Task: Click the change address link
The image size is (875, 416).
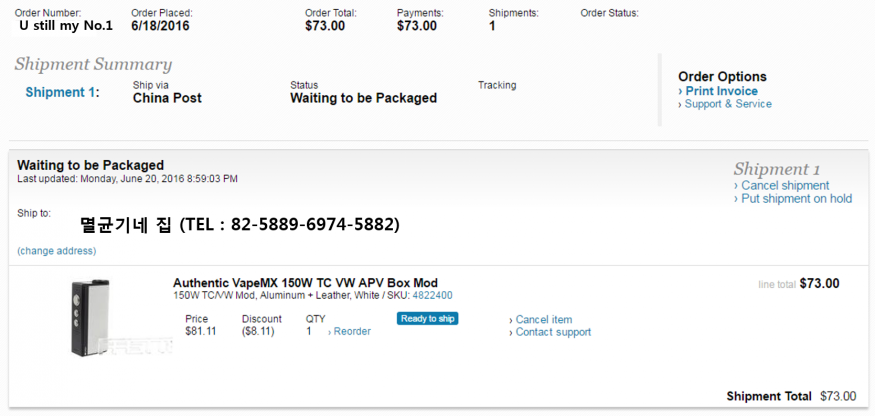Action: (x=56, y=250)
